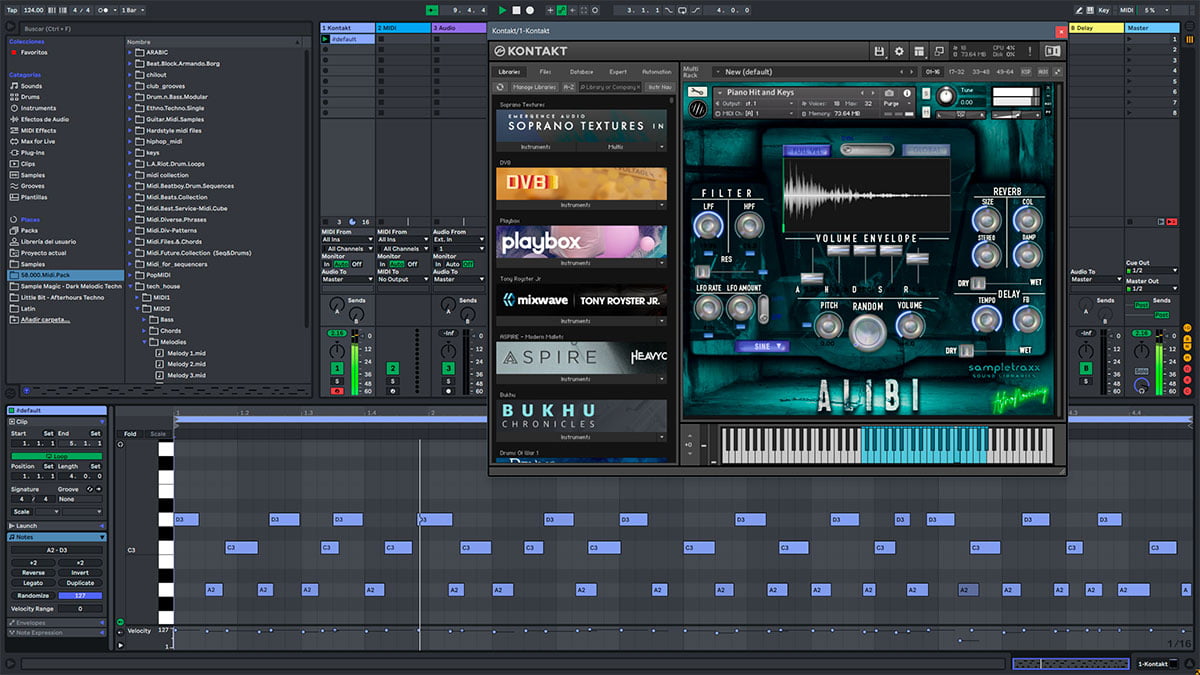Show instrument info icon in Kontakt
Image resolution: width=1200 pixels, height=675 pixels.
pos(905,93)
